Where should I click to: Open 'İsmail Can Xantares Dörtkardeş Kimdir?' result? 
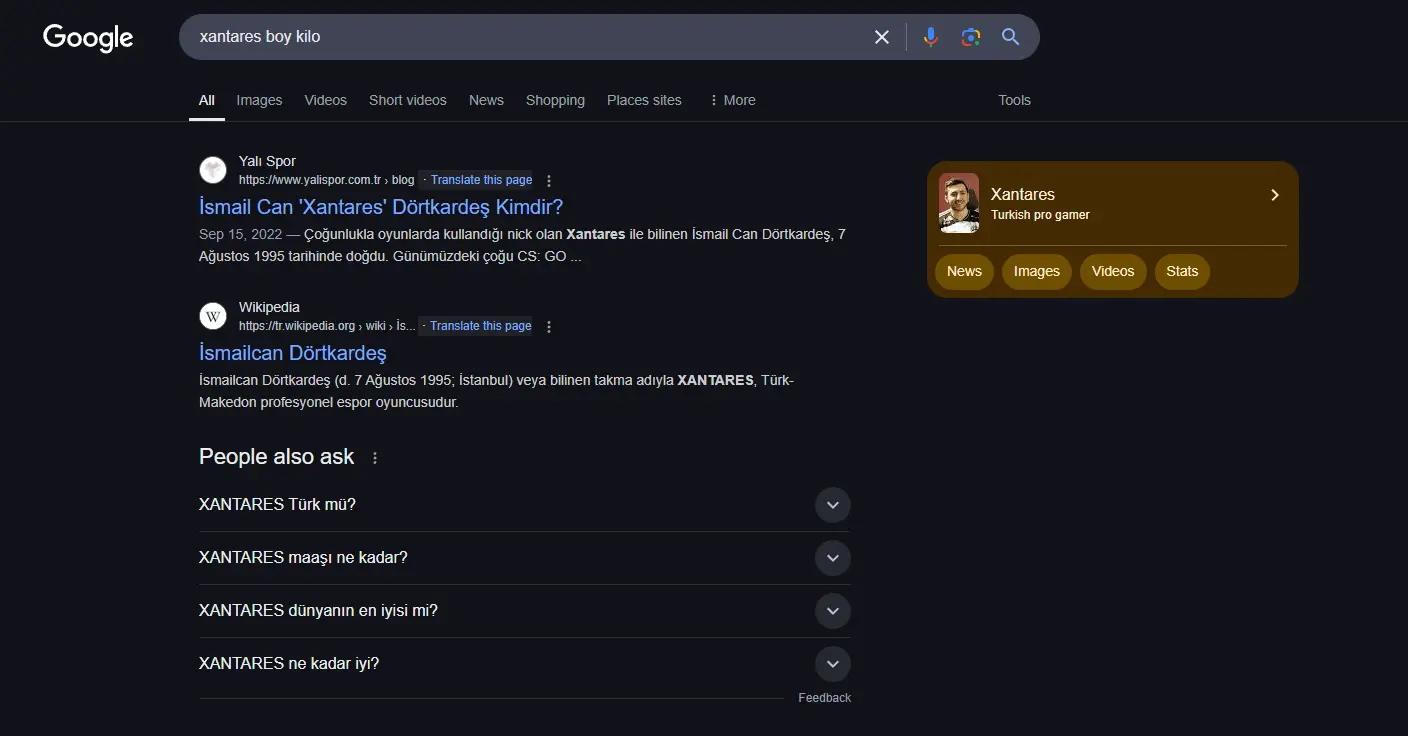(x=381, y=207)
